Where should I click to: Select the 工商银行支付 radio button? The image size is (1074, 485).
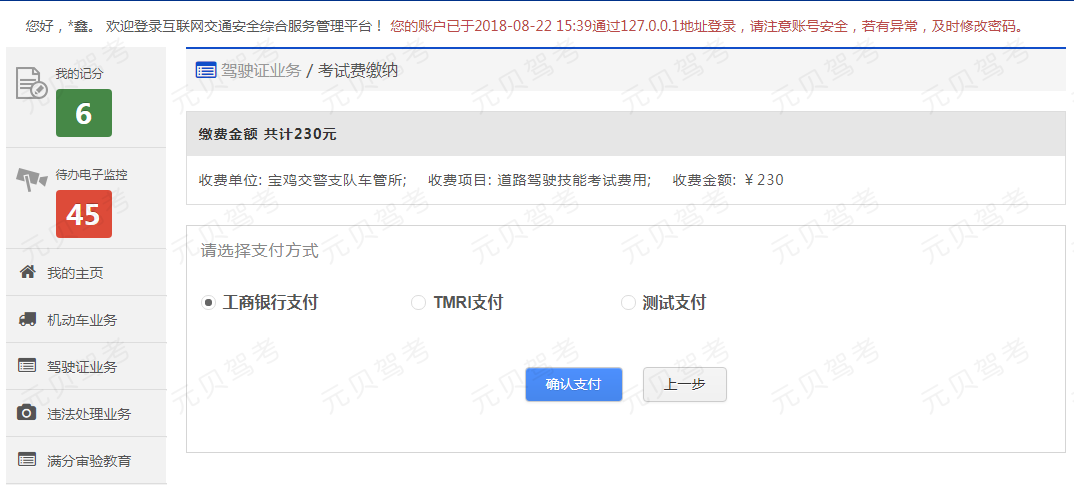tap(208, 303)
